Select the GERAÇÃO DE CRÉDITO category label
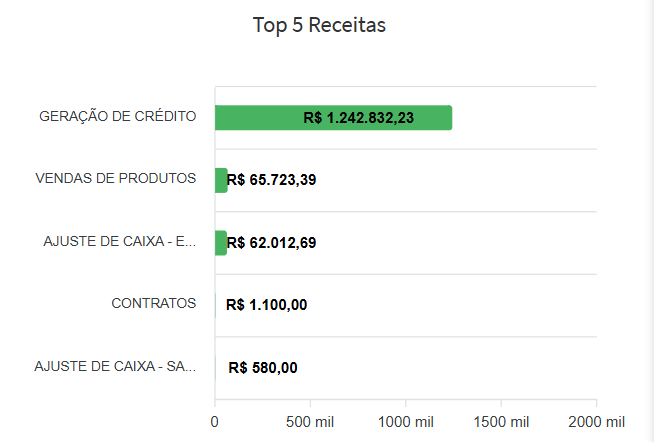 [x=117, y=116]
